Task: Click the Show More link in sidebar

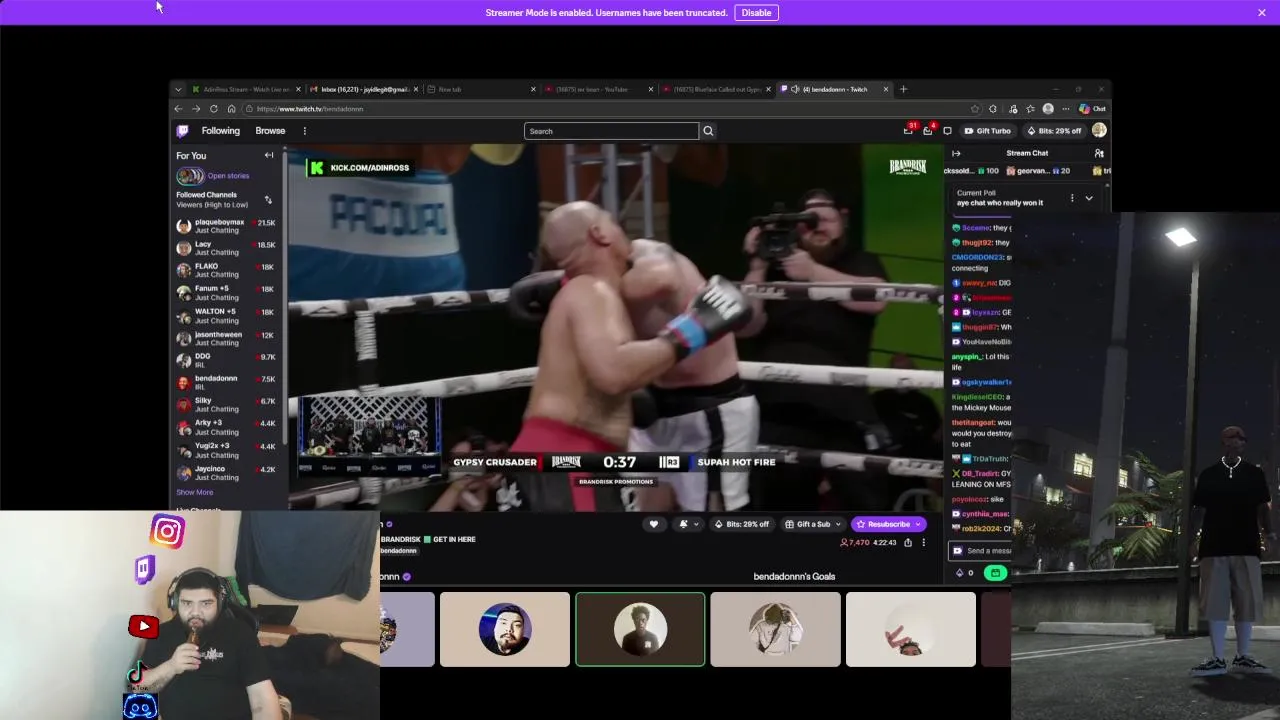Action: click(195, 492)
